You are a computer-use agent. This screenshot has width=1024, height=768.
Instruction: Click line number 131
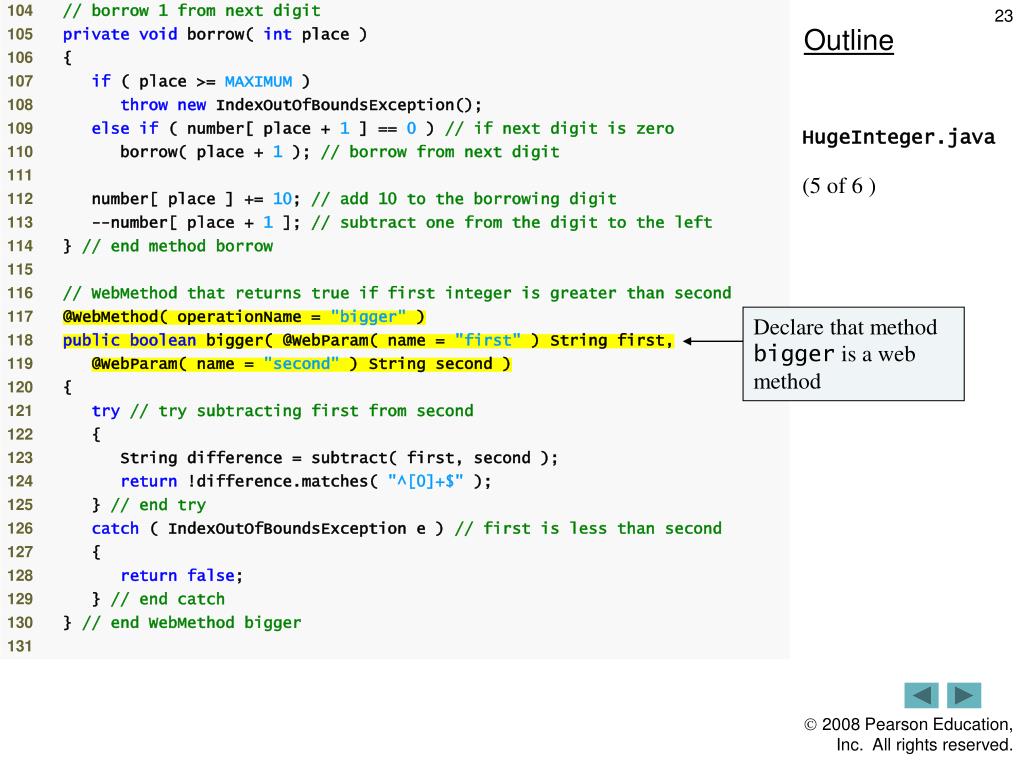pos(20,647)
